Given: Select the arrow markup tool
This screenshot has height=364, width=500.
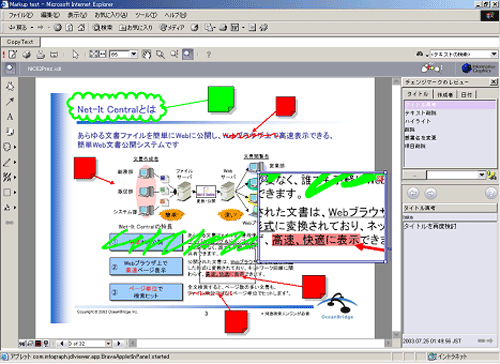Looking at the screenshot, I should pyautogui.click(x=10, y=101).
